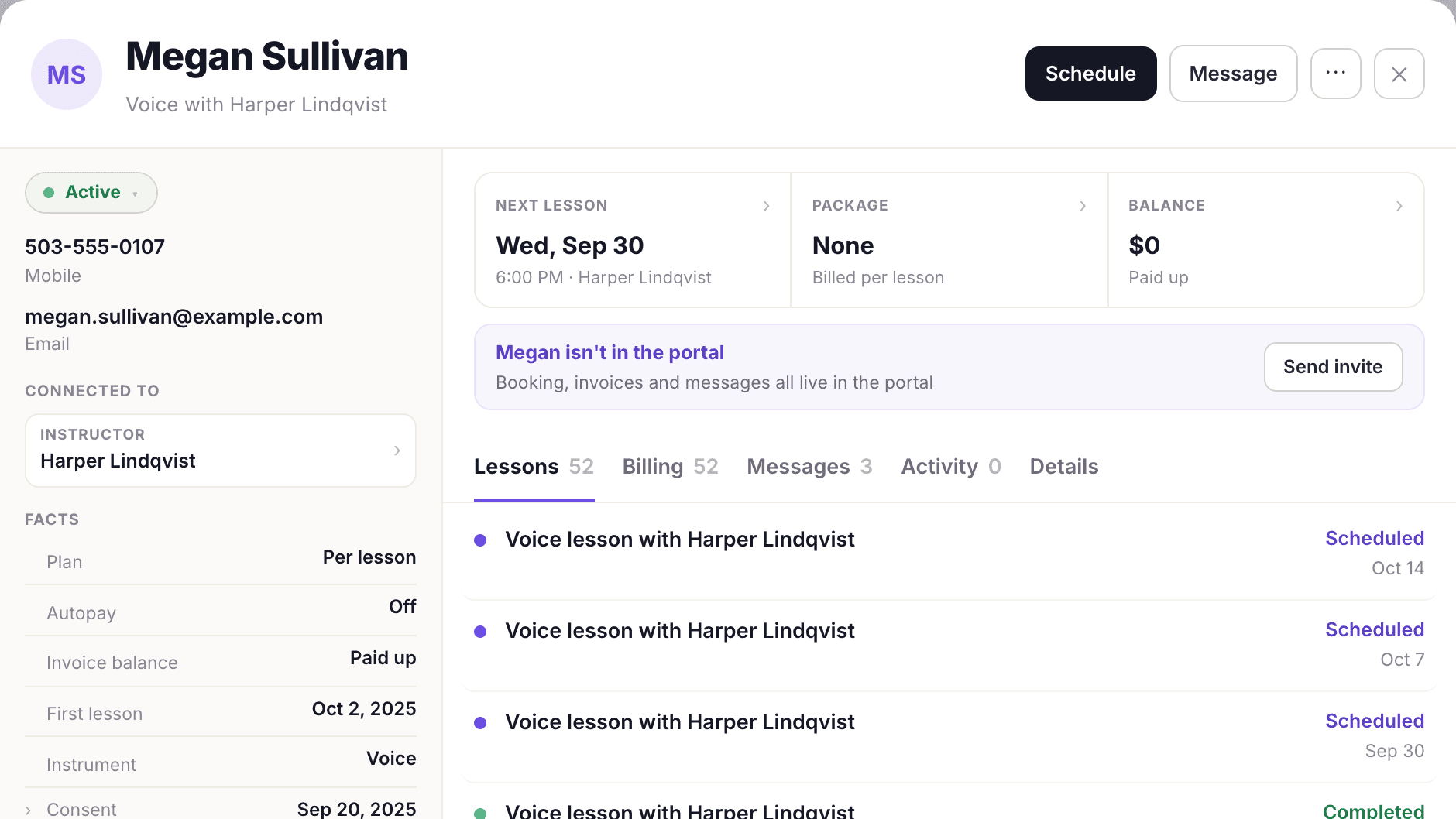Click the MS avatar circle
1456x819 pixels.
click(67, 74)
